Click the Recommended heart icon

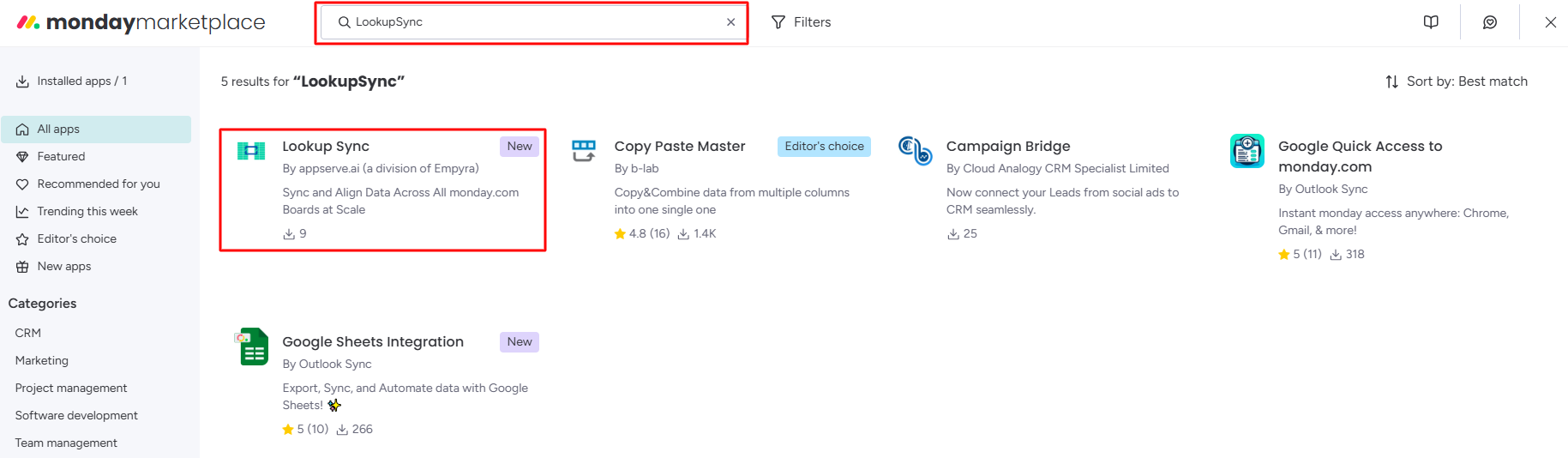[22, 184]
